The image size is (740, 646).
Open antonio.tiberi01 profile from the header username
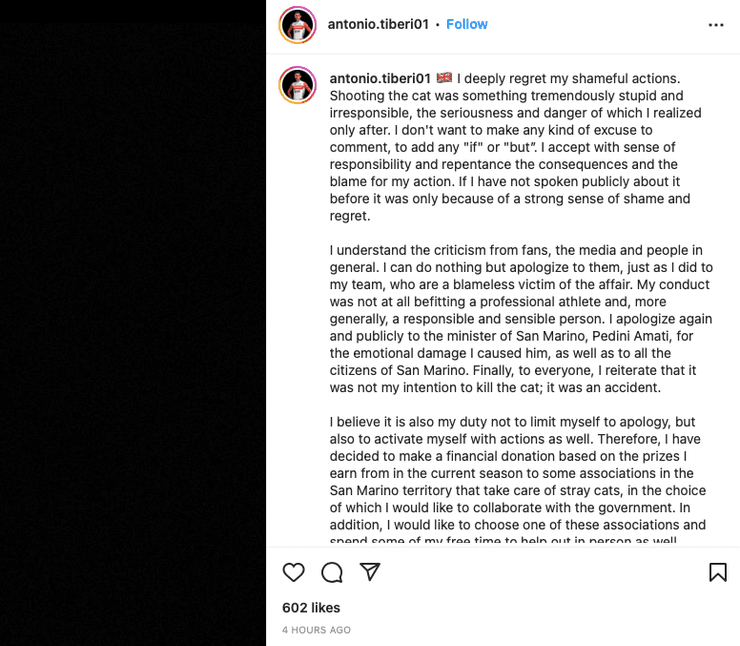click(x=378, y=24)
